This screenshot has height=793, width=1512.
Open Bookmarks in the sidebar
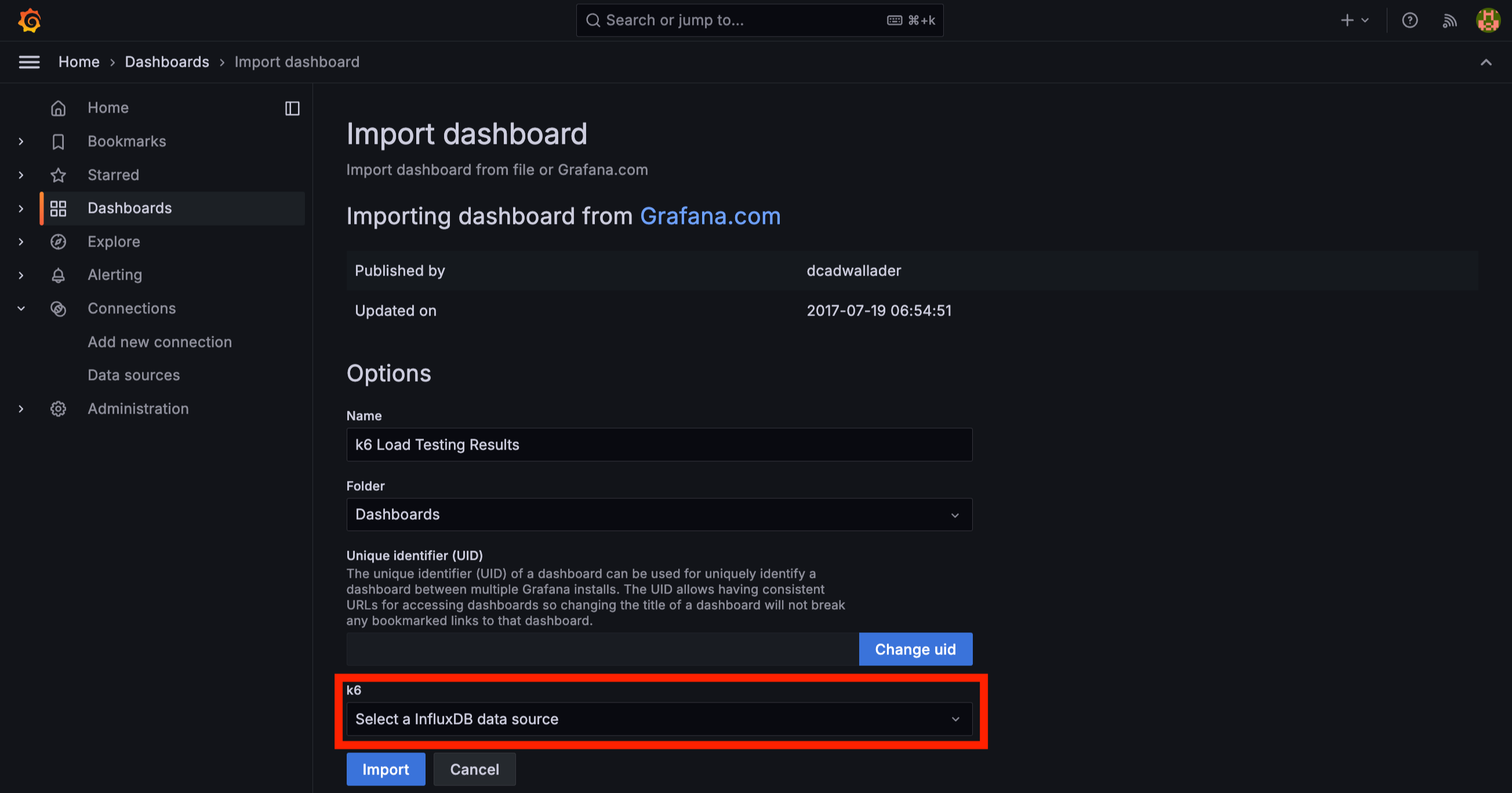tap(127, 142)
